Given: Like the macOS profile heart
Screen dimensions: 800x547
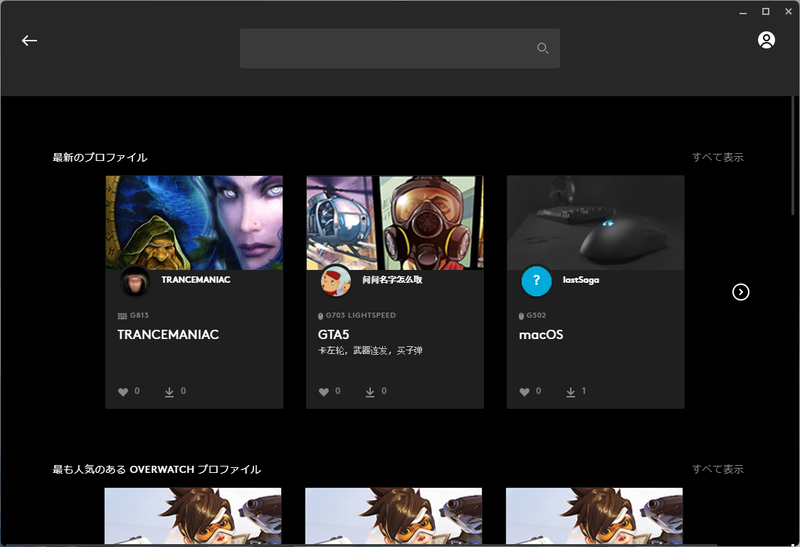Looking at the screenshot, I should [524, 392].
